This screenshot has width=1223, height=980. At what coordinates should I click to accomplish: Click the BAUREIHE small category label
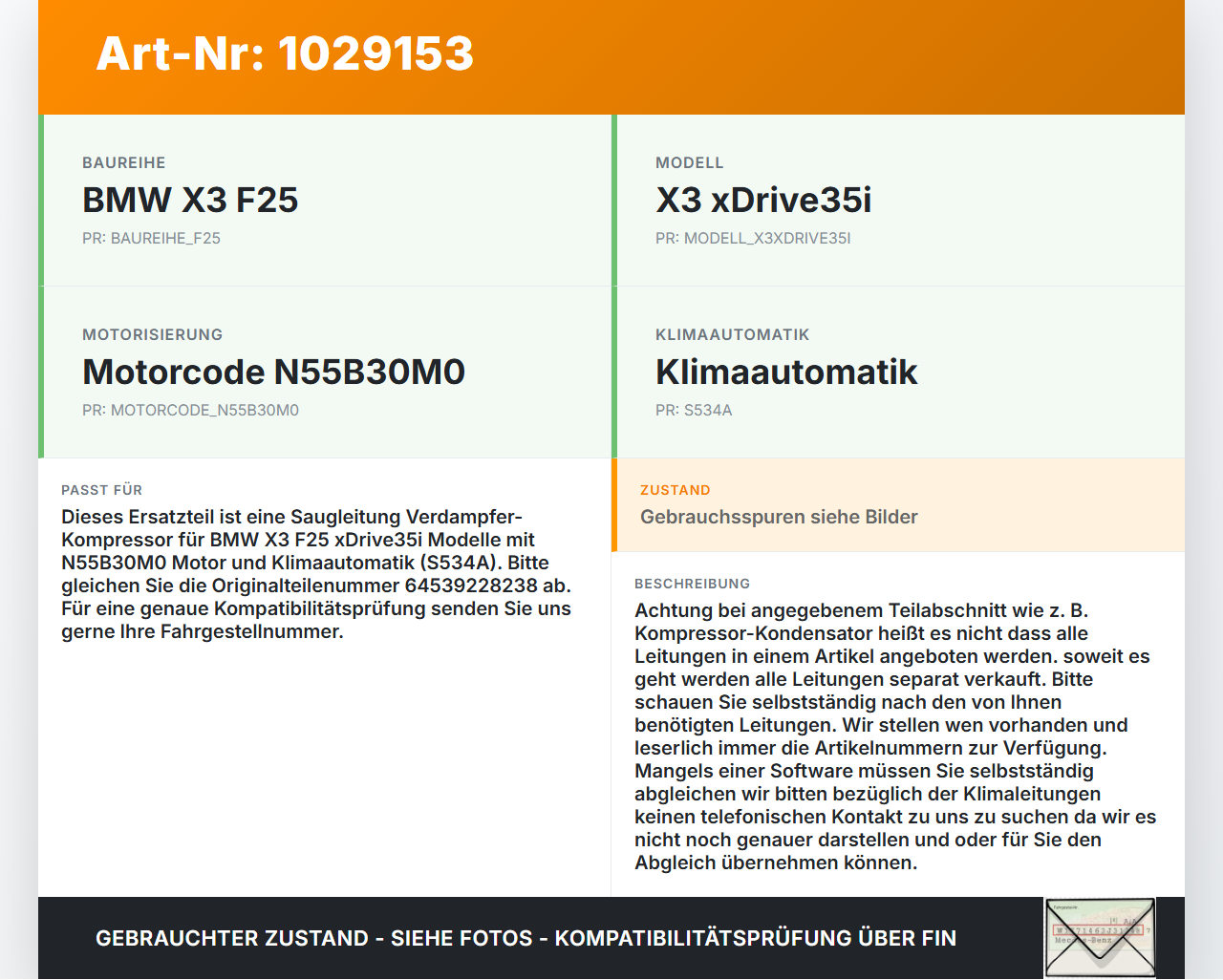(124, 162)
